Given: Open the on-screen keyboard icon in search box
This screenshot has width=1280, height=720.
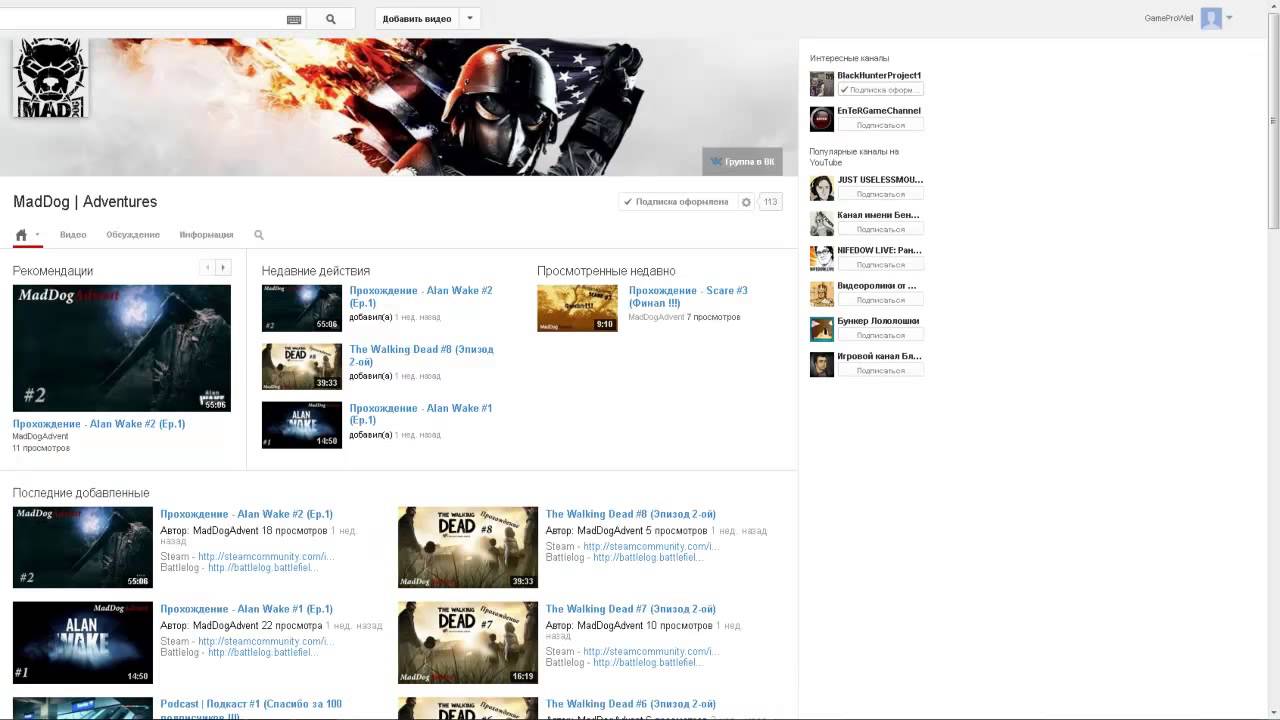Looking at the screenshot, I should [294, 19].
